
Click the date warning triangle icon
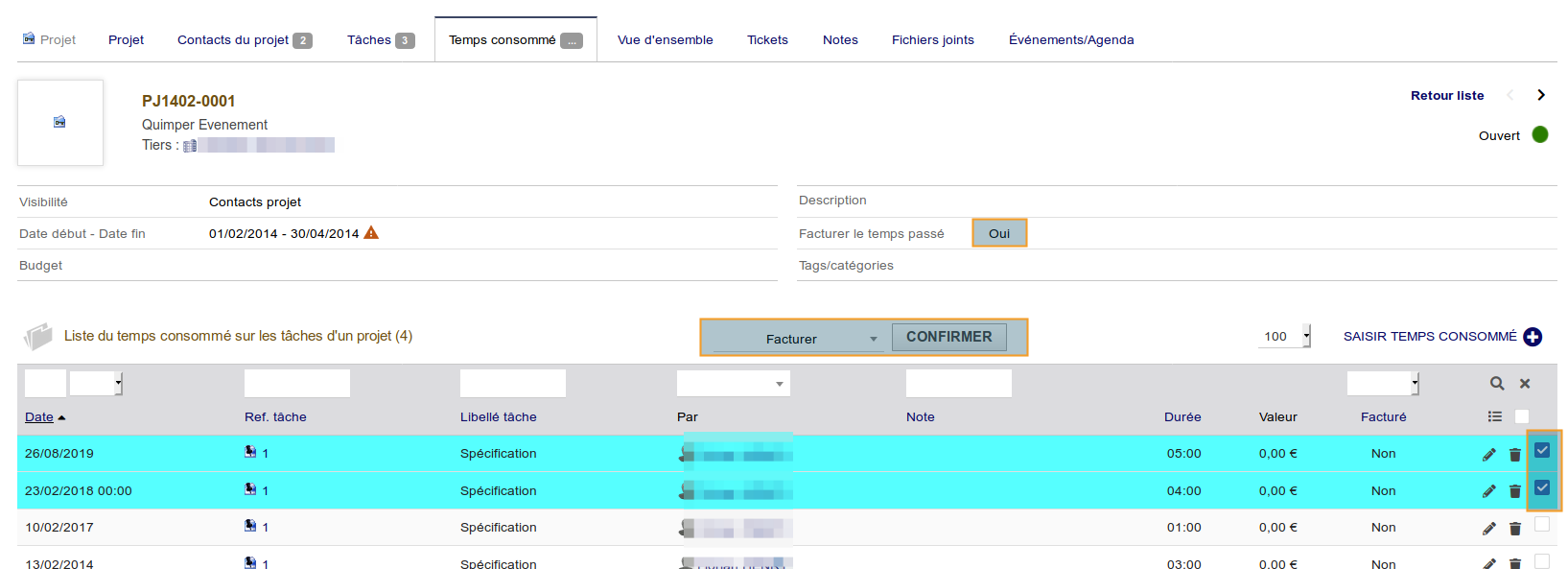(x=371, y=233)
